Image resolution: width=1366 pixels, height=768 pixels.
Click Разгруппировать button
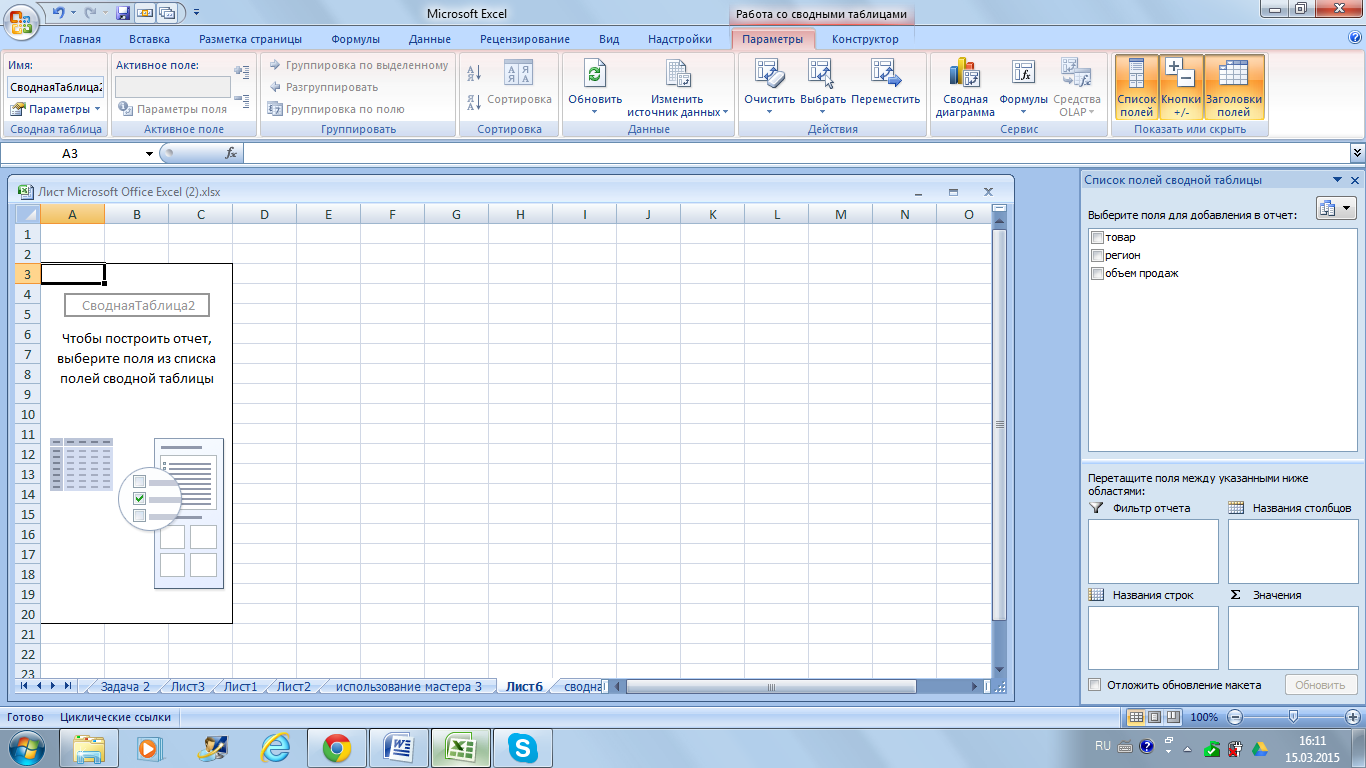coord(323,87)
